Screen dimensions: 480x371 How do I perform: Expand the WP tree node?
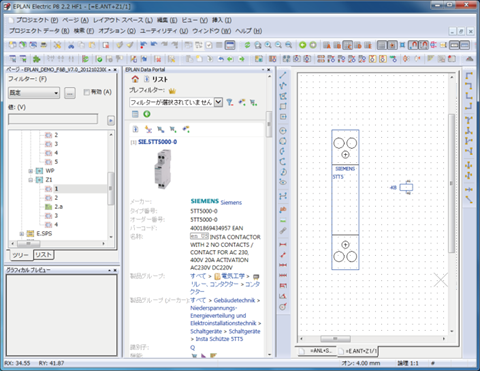tap(30, 171)
